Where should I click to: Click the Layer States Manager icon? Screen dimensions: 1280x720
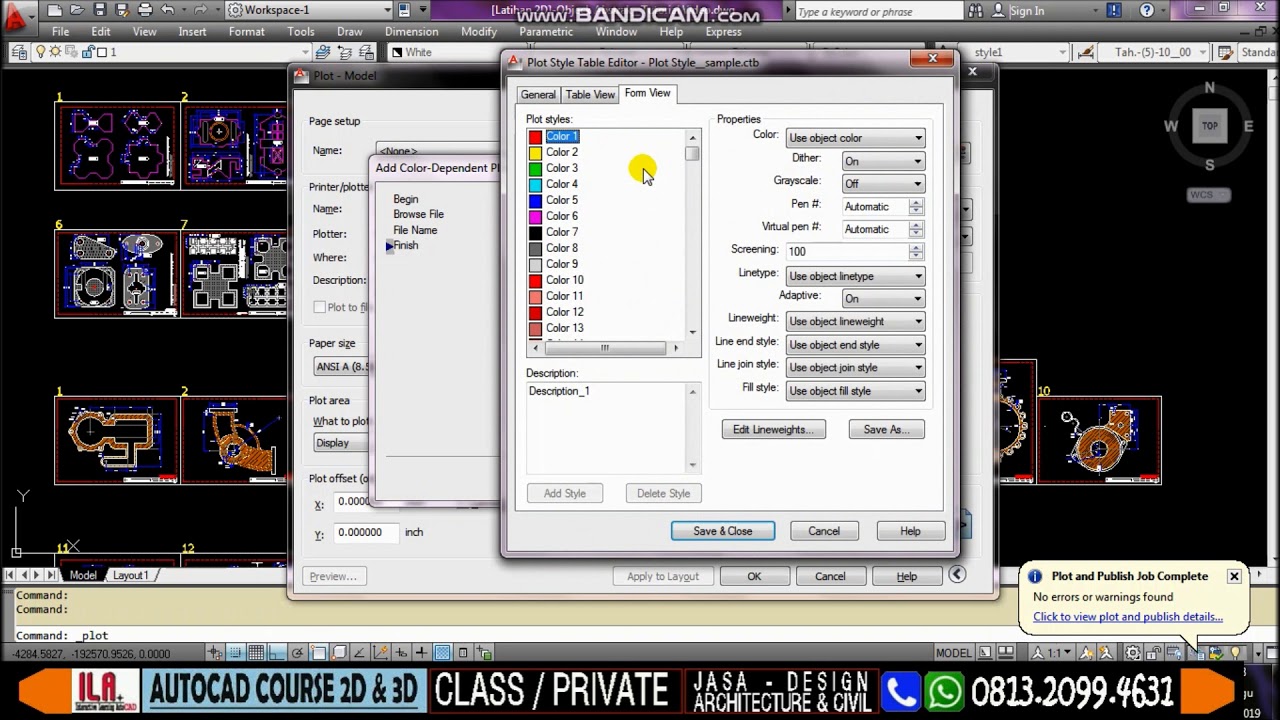[368, 52]
